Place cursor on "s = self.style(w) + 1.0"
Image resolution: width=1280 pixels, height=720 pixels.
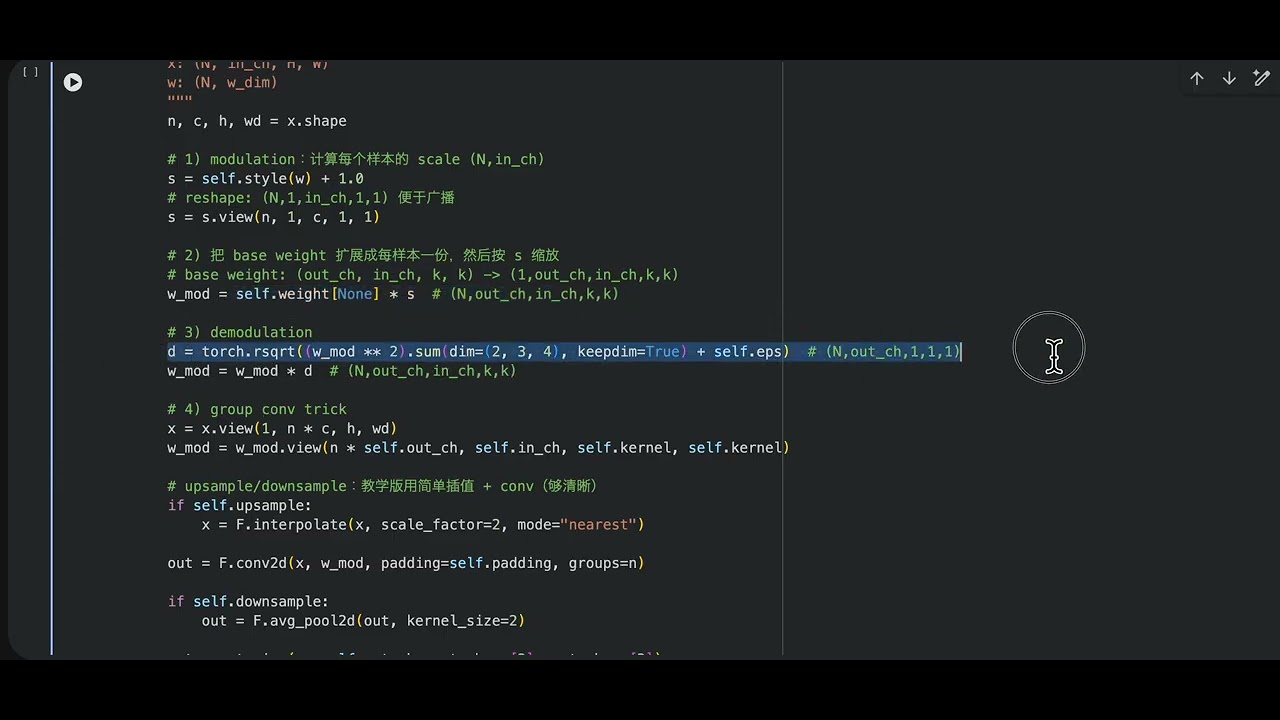266,179
